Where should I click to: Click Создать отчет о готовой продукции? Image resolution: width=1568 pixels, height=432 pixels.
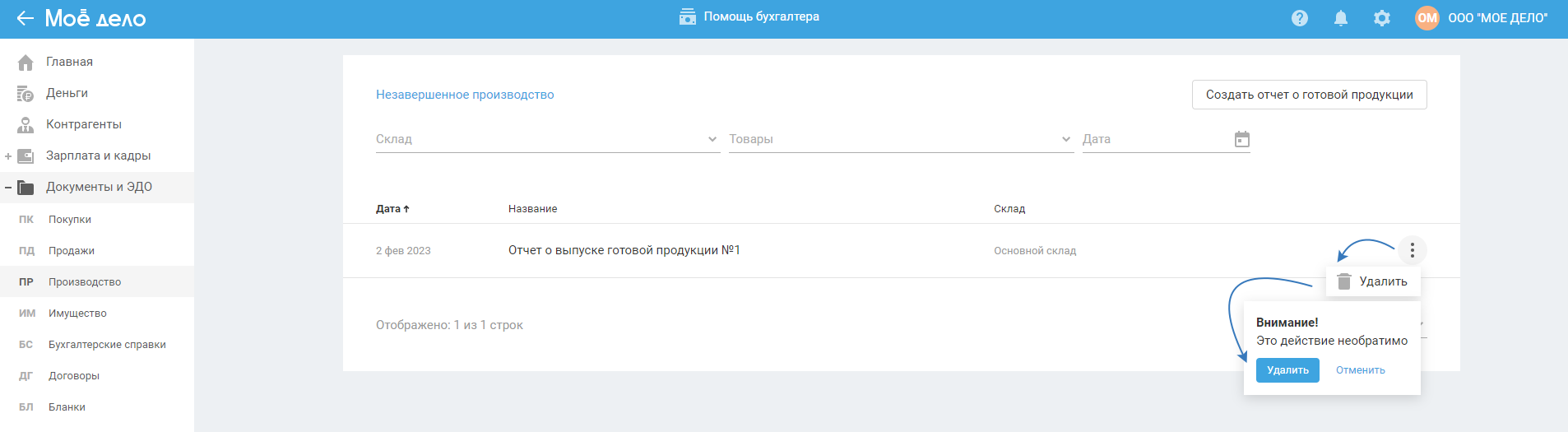1309,95
